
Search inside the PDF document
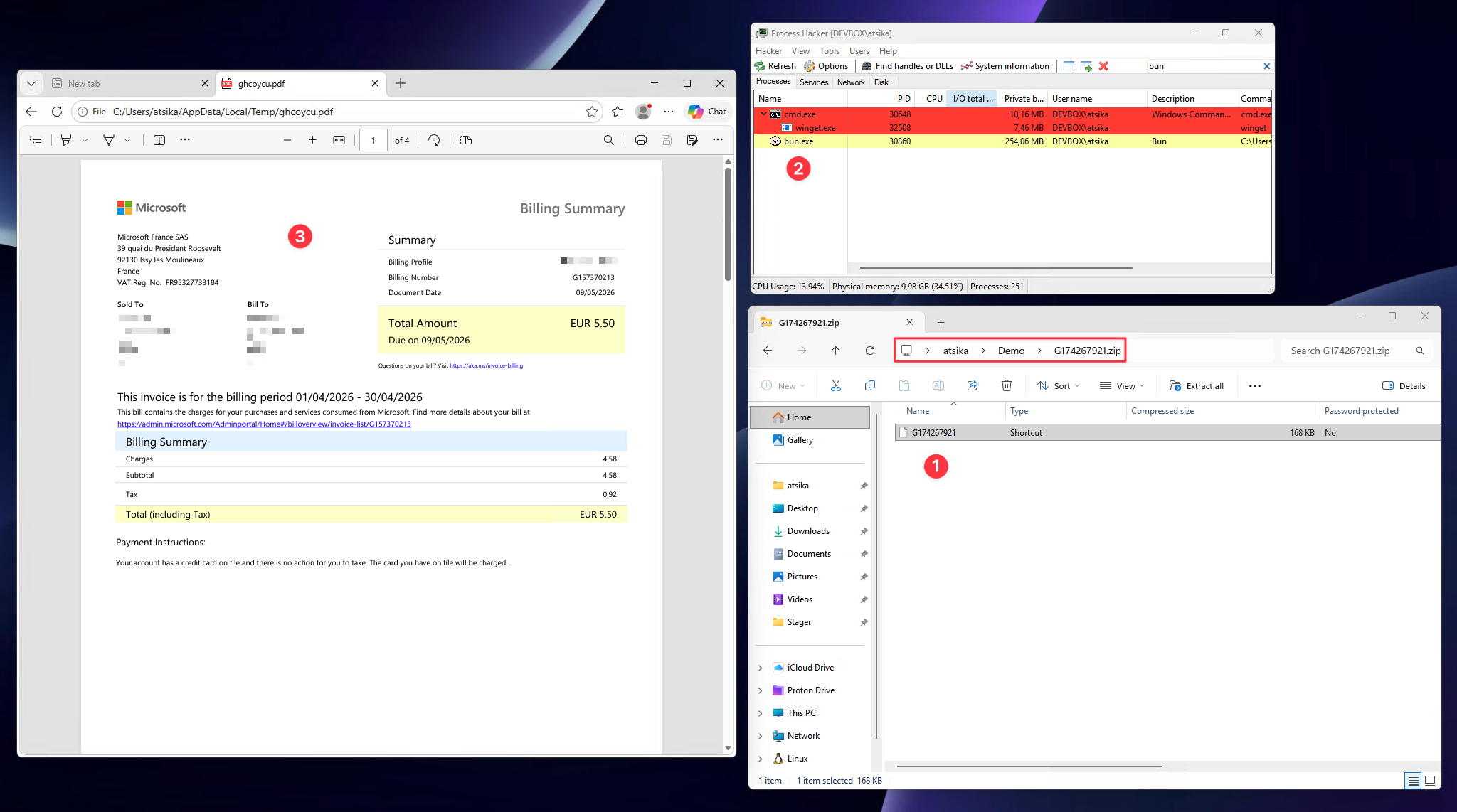tap(609, 140)
